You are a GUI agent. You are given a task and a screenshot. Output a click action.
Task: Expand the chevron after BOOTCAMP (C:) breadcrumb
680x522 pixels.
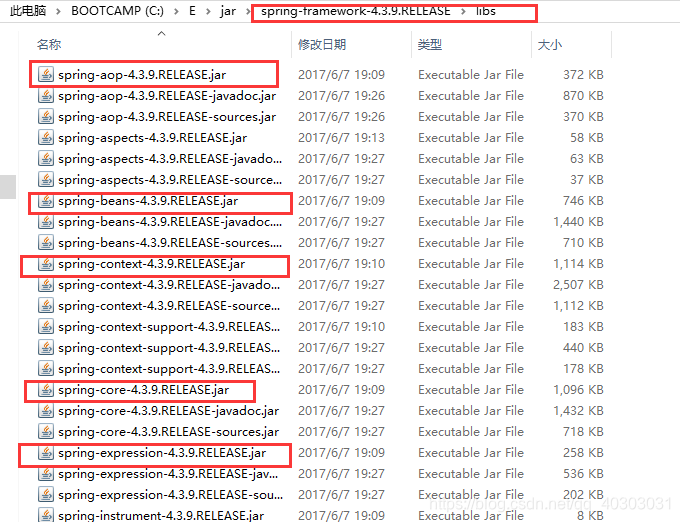pyautogui.click(x=176, y=11)
